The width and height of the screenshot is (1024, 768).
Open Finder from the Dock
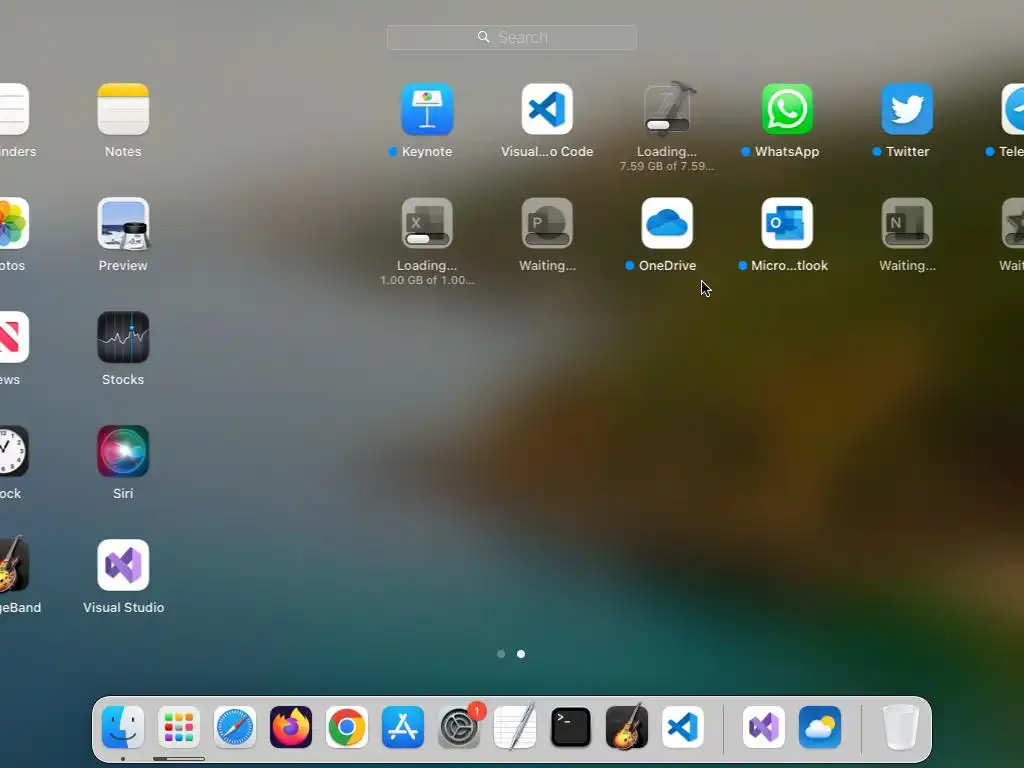[x=123, y=727]
